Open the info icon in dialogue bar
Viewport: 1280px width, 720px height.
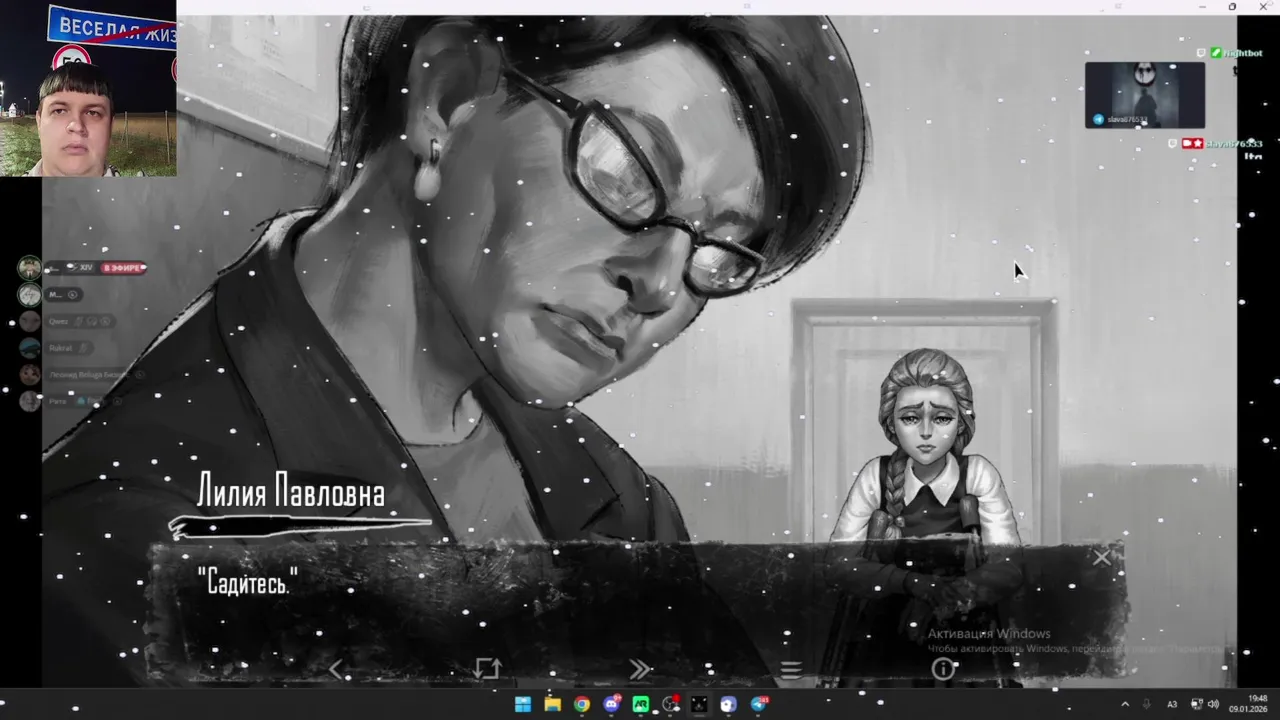943,670
